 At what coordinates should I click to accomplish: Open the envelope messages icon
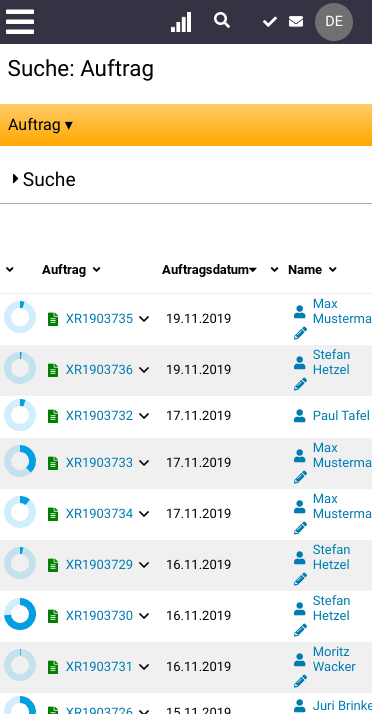[296, 21]
